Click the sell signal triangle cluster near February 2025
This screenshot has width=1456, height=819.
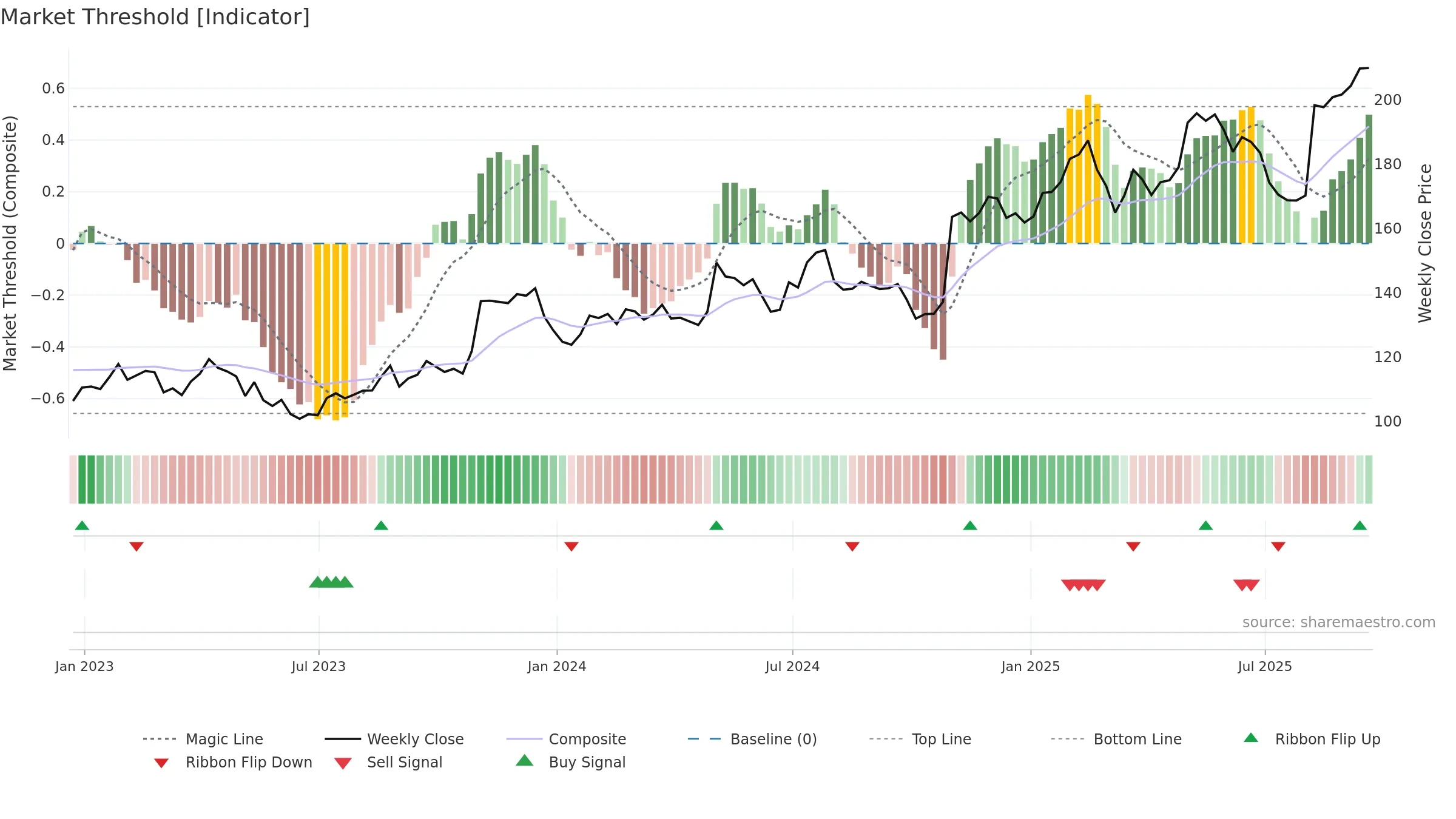coord(1084,585)
